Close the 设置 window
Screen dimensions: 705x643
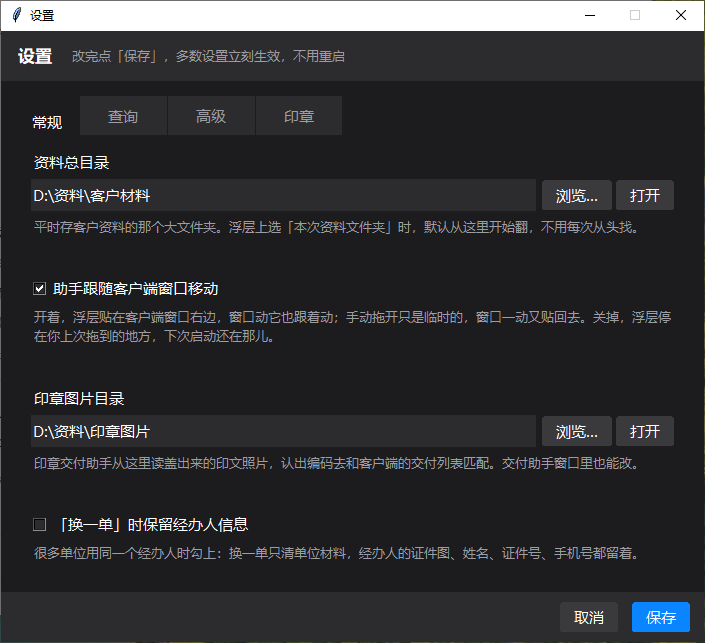click(x=681, y=15)
